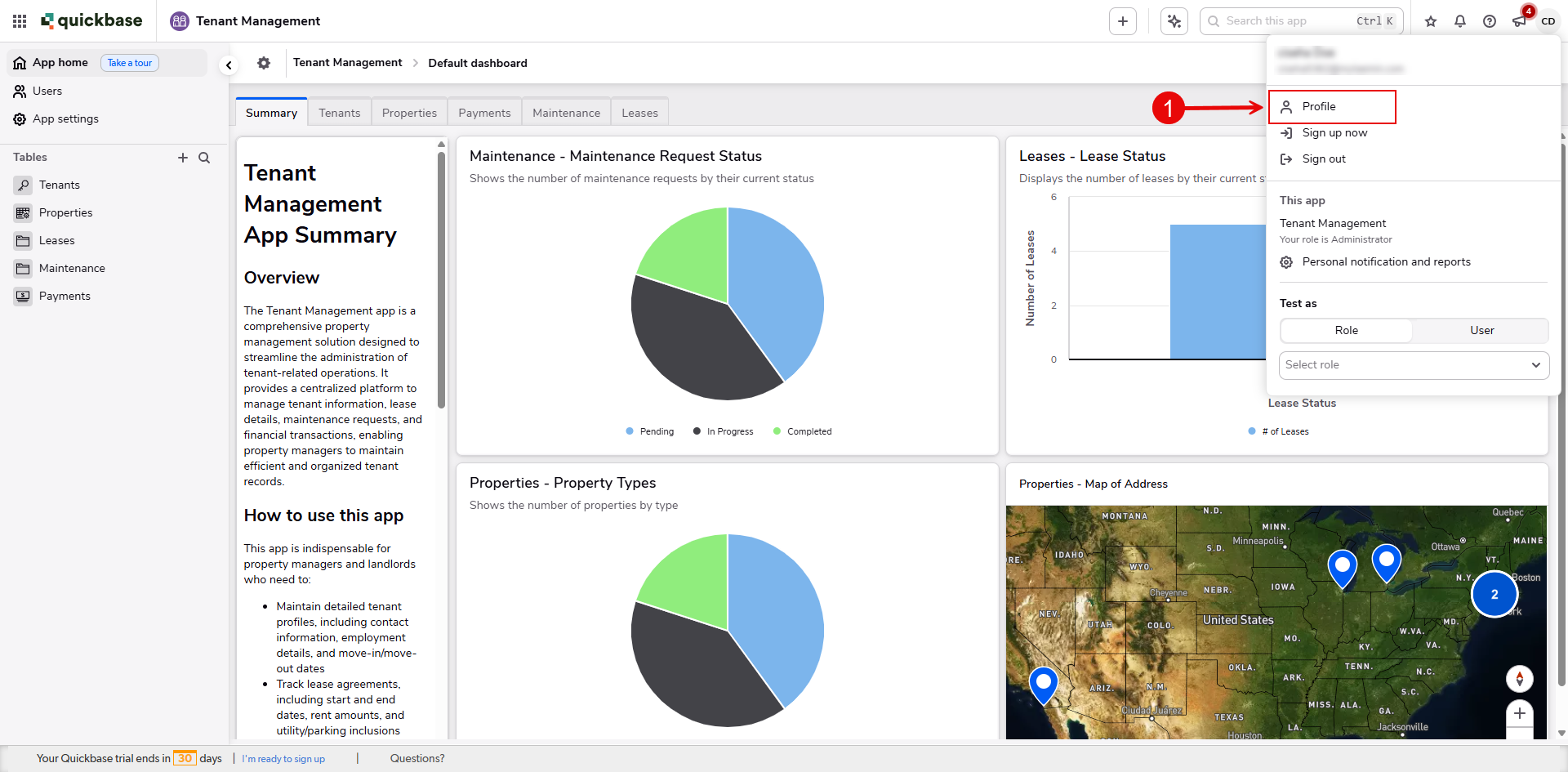Open the AI sparkle assistant button
The image size is (1568, 772).
(x=1174, y=21)
